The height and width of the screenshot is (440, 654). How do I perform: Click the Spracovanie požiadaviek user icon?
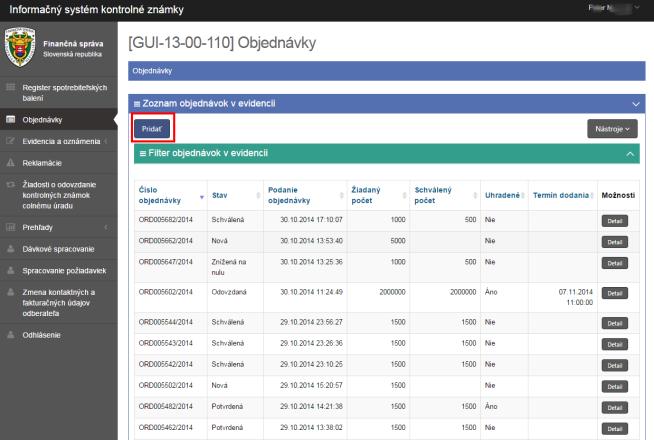pos(11,271)
